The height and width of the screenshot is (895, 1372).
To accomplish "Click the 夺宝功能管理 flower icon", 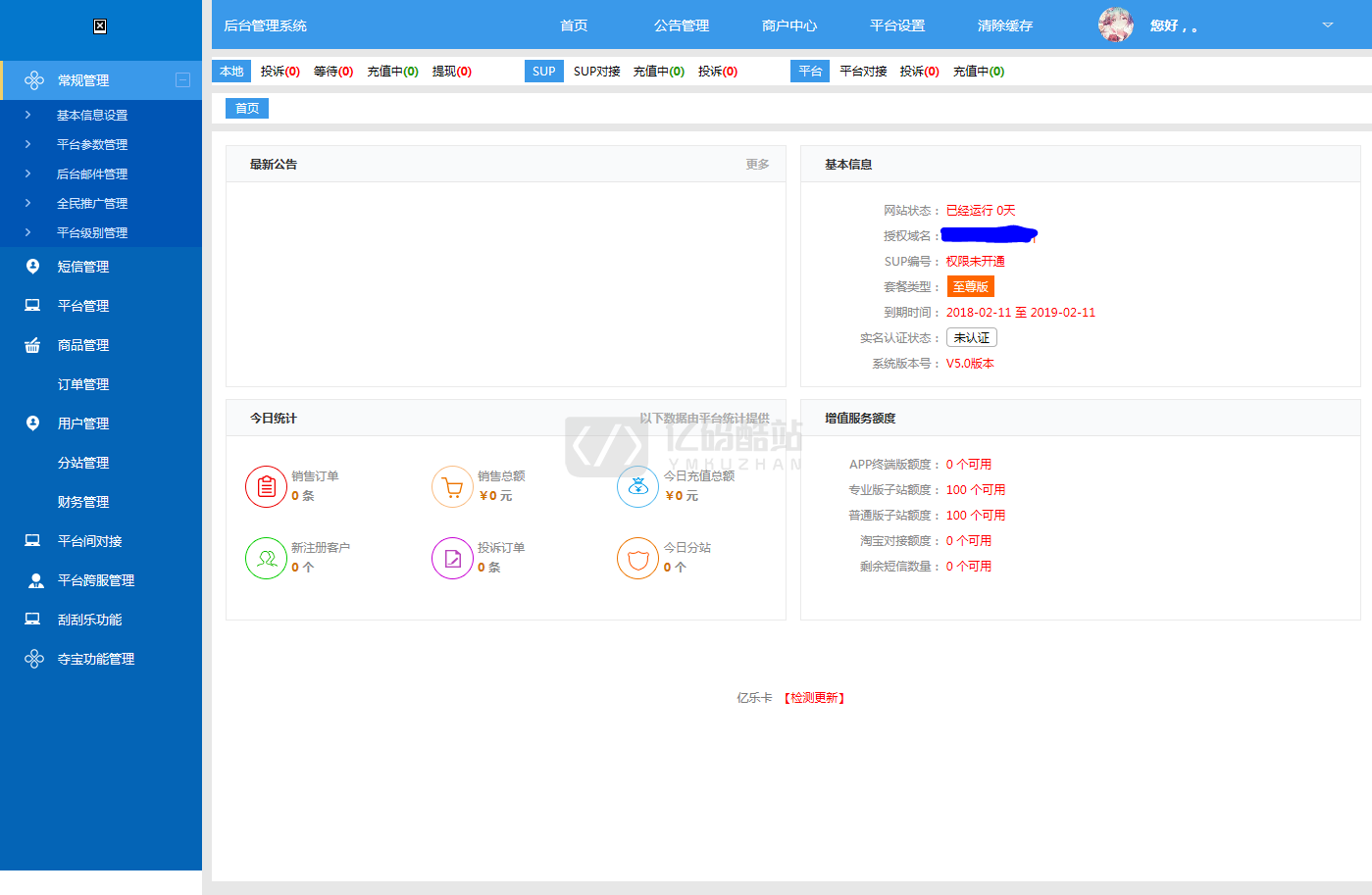I will (34, 659).
